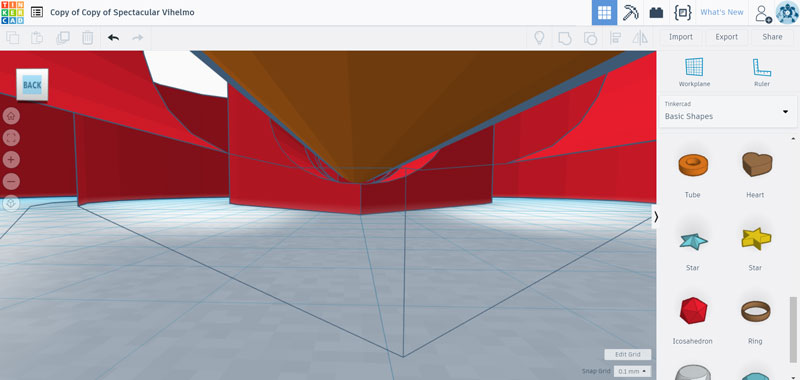Redo the last undone action
800x380 pixels.
click(137, 37)
